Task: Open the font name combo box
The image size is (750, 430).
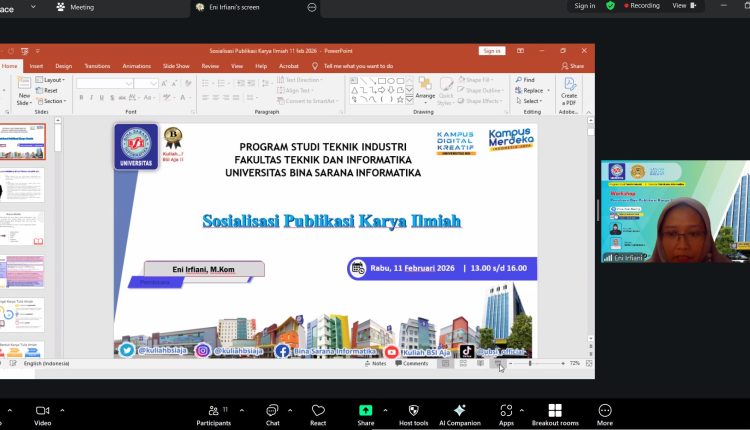Action: click(105, 84)
